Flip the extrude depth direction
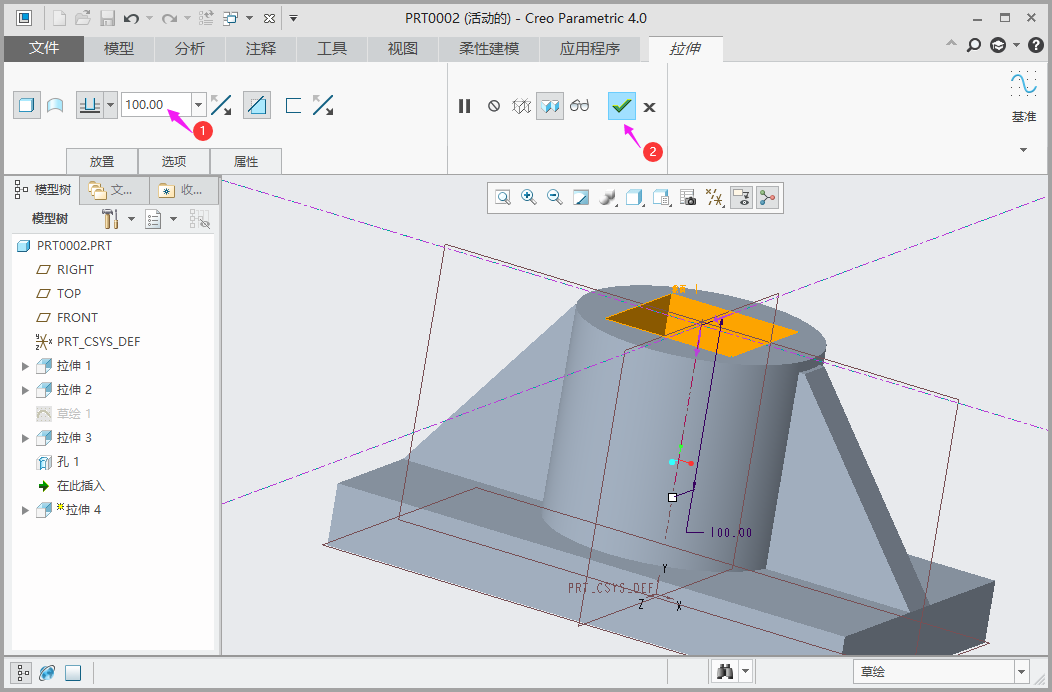The width and height of the screenshot is (1052, 692). coord(221,105)
